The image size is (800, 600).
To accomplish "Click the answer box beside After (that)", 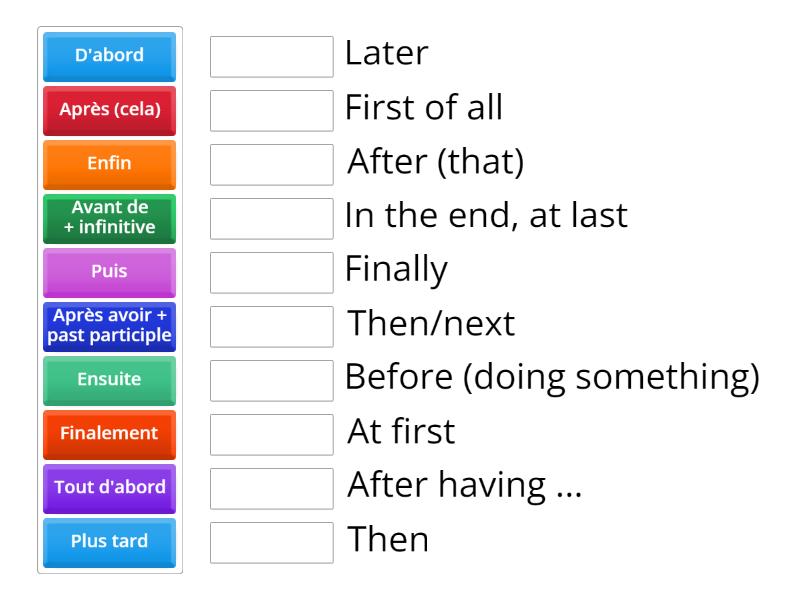I will pos(272,164).
